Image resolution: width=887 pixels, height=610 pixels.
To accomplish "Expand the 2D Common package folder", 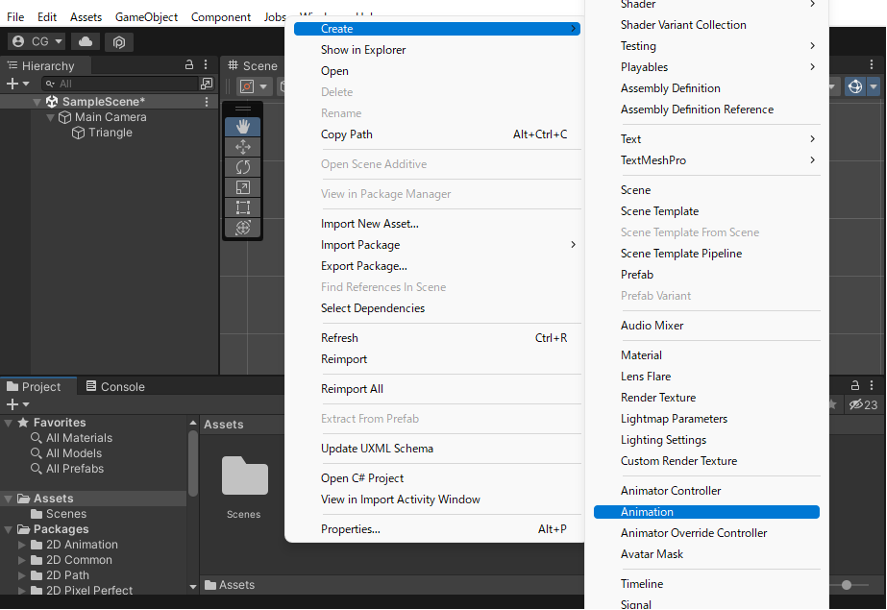I will pos(21,560).
